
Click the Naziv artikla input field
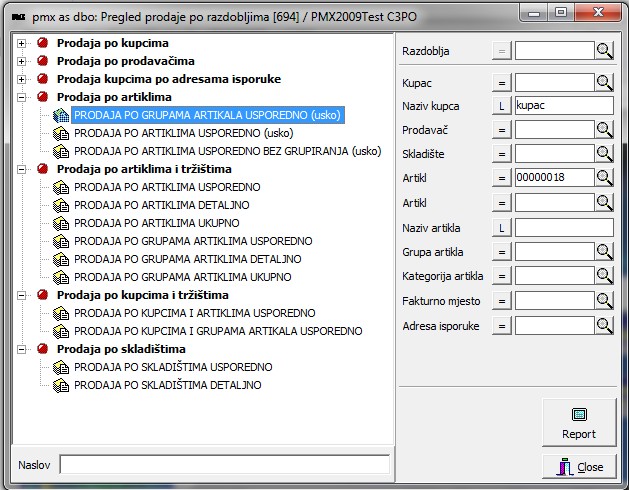tap(564, 228)
